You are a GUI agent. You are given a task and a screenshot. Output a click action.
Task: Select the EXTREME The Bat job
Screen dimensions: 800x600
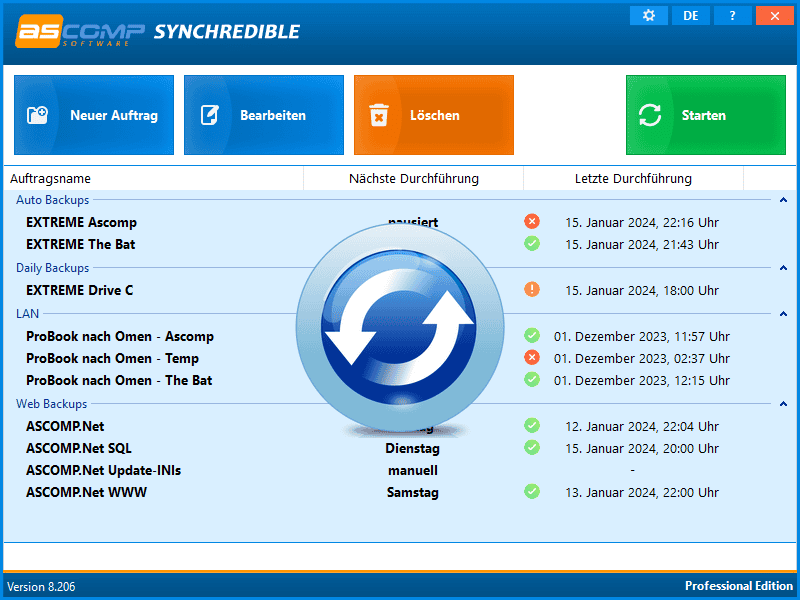point(81,244)
